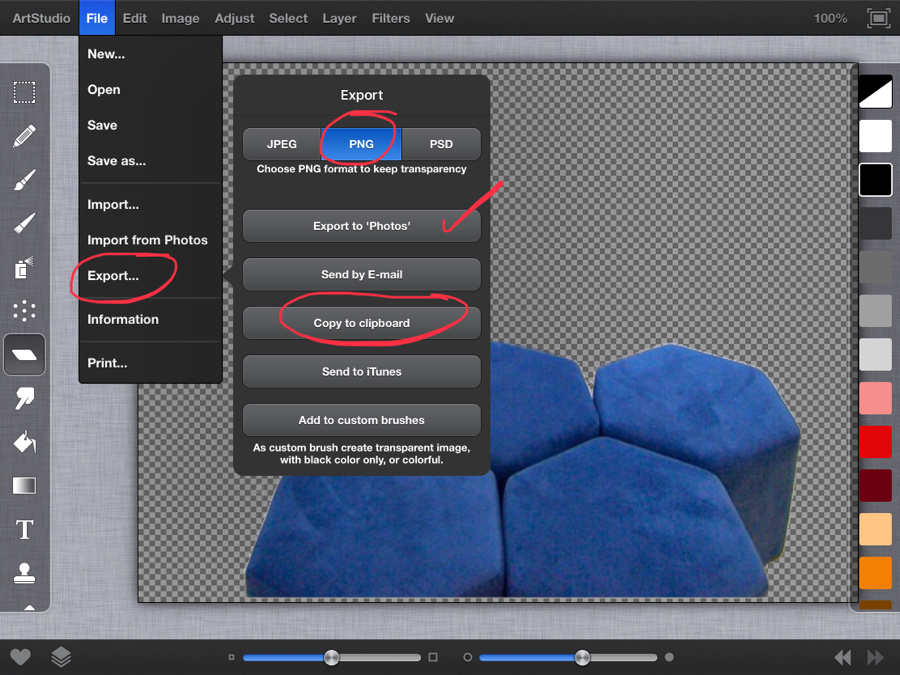This screenshot has width=900, height=675.
Task: Click Export to 'Photos' button
Action: coord(362,226)
